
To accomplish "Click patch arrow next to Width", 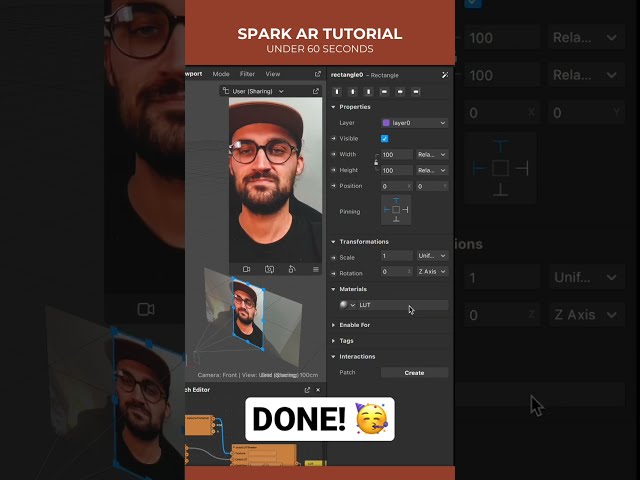I will click(x=333, y=154).
